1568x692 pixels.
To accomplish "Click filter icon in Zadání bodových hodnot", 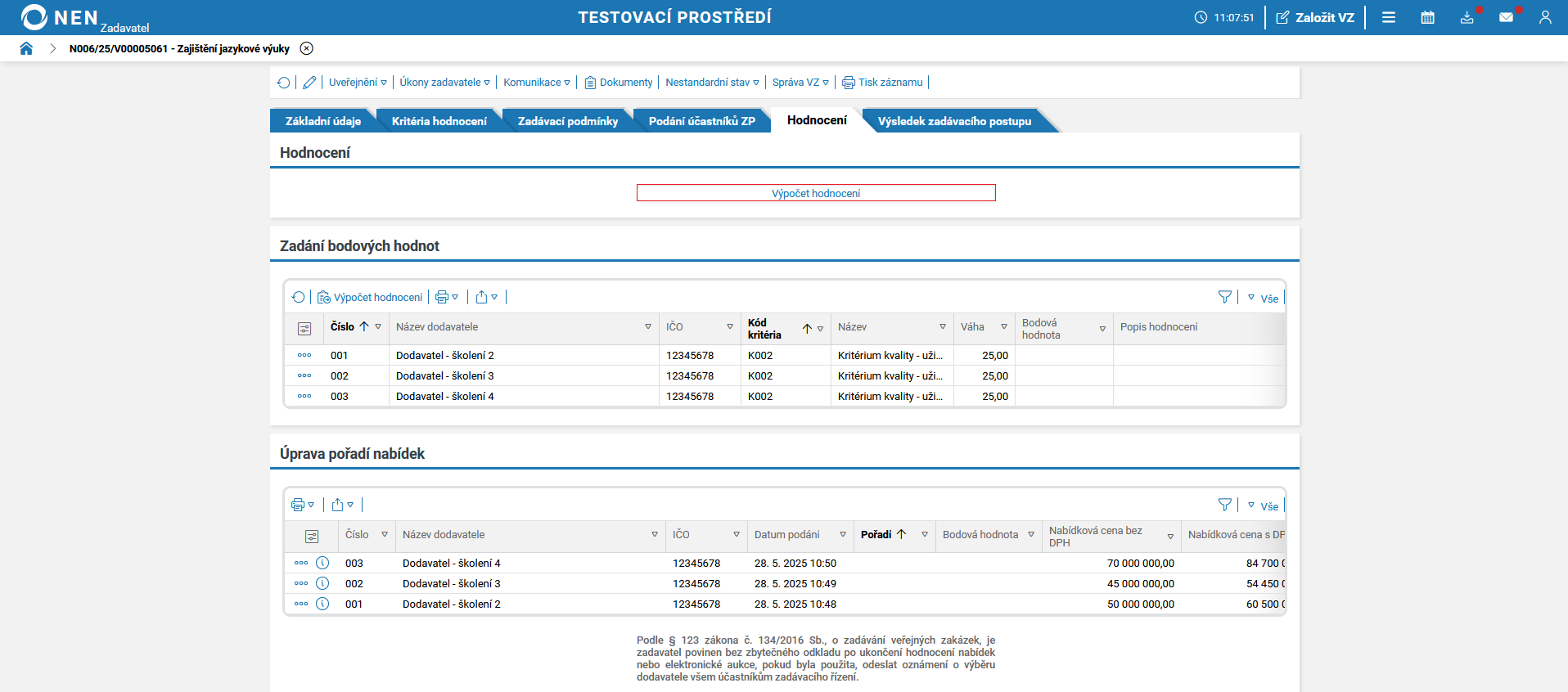I will [x=1224, y=297].
